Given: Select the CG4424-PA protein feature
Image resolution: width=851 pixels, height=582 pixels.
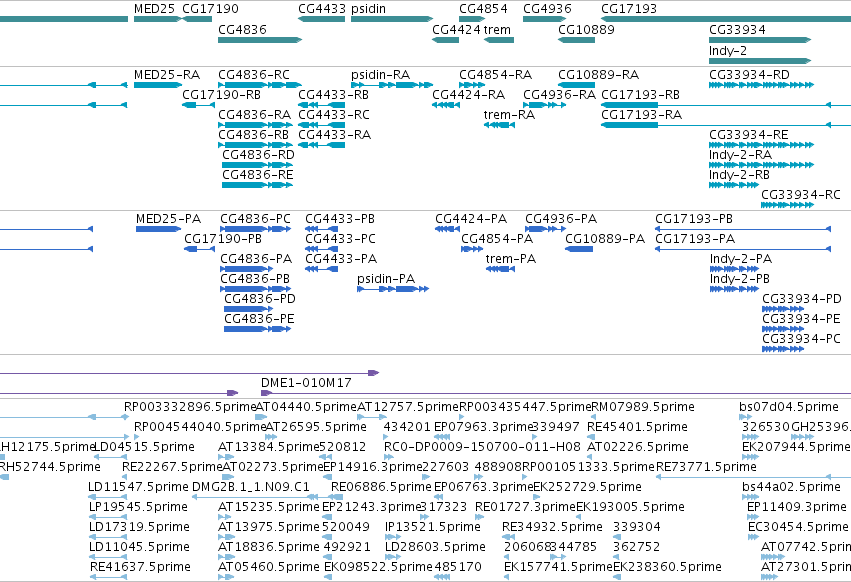Looking at the screenshot, I should click(447, 229).
